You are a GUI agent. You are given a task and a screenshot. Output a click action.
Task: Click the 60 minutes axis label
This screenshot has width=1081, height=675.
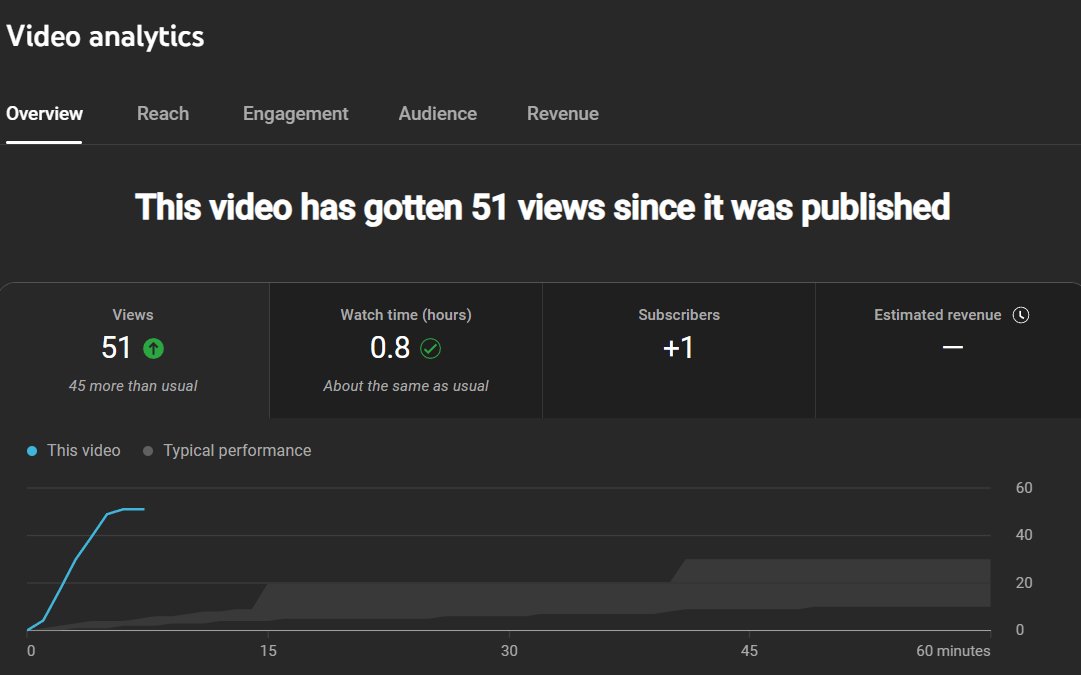953,651
